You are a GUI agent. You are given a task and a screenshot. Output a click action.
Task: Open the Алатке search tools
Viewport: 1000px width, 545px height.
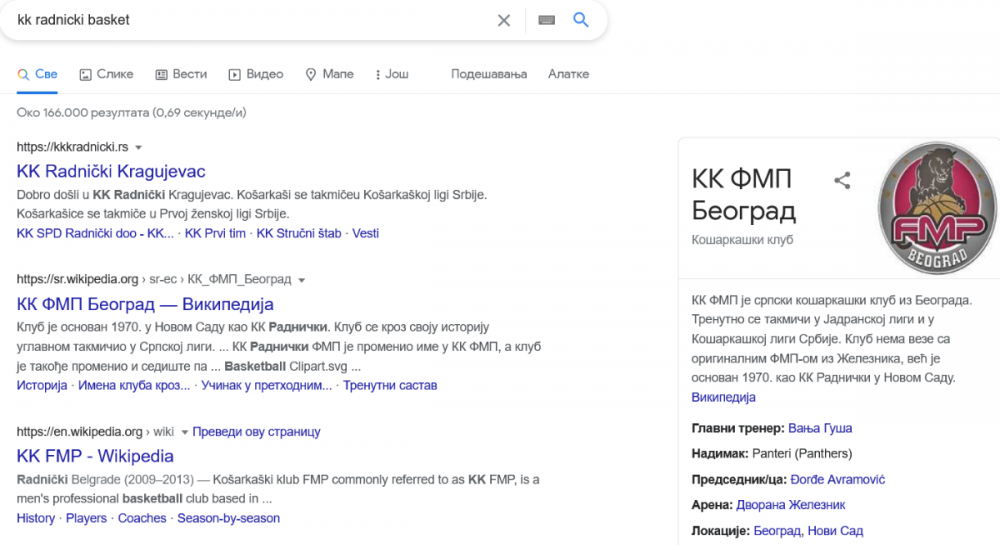pyautogui.click(x=568, y=74)
